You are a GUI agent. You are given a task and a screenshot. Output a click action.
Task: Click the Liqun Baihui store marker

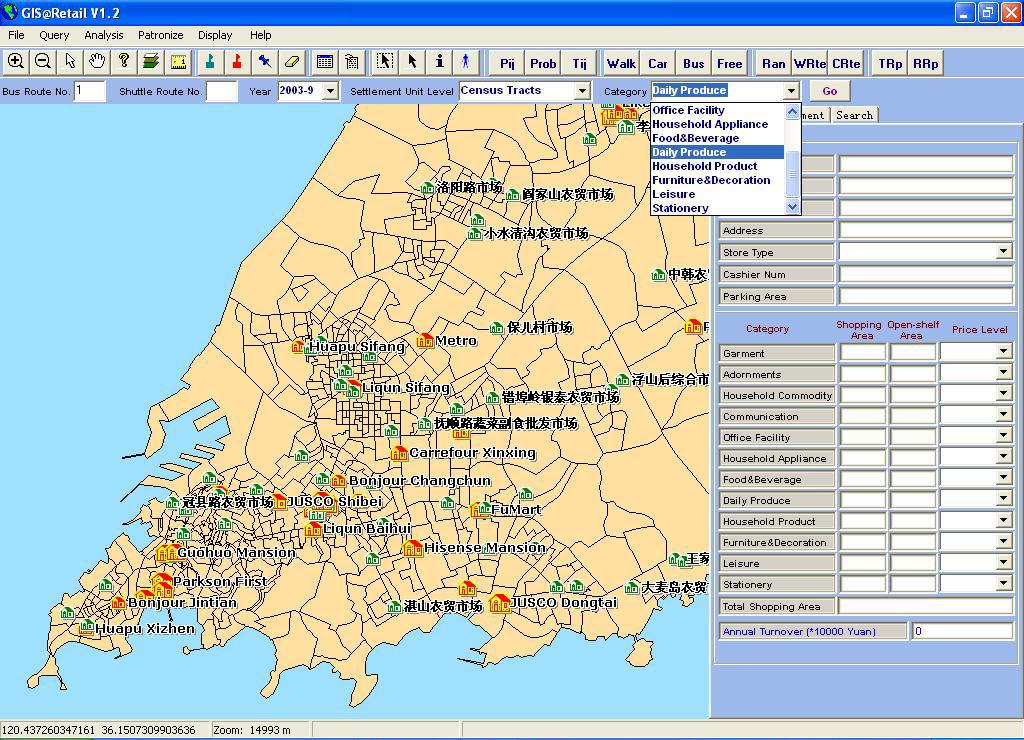313,528
